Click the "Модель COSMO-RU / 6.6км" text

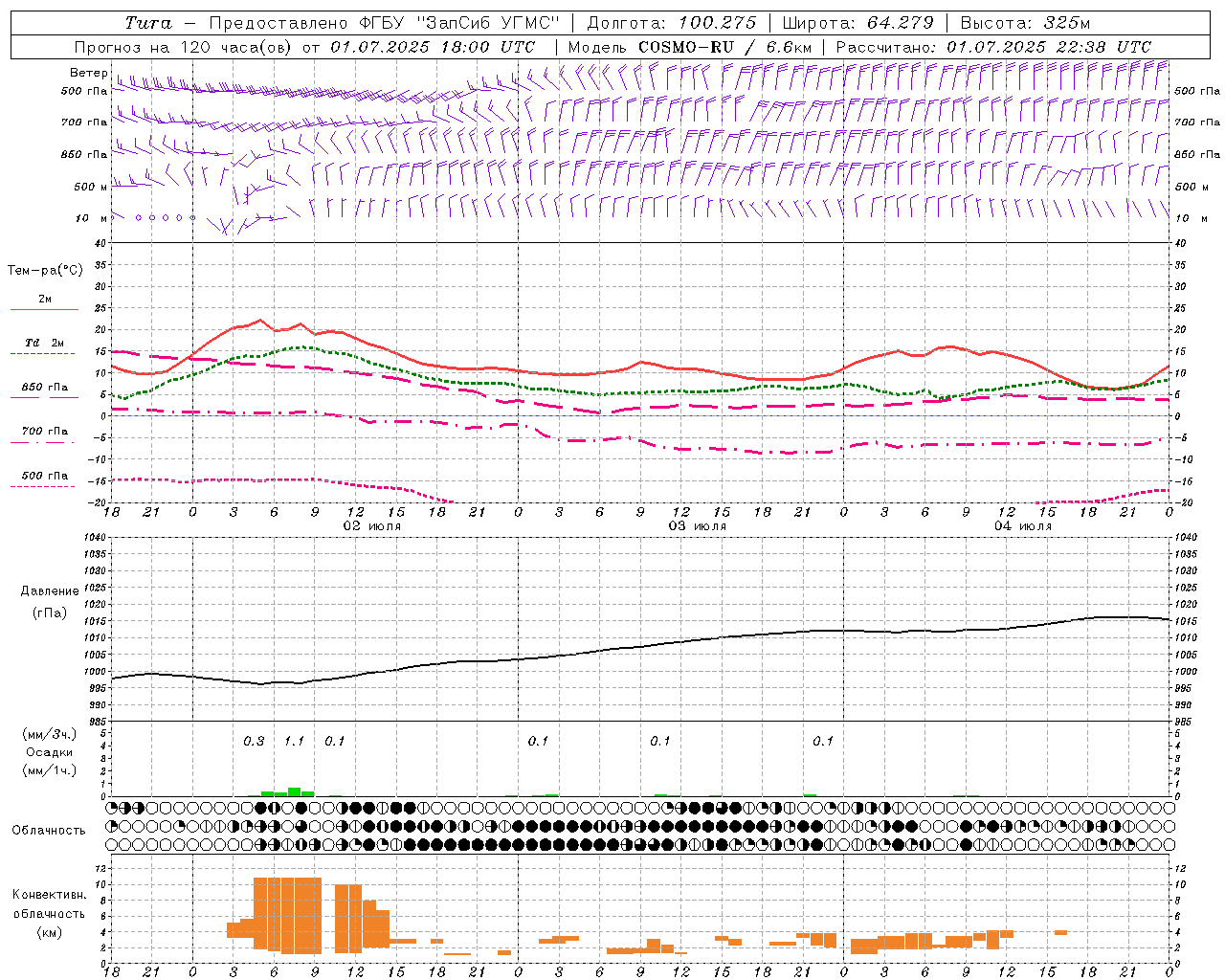pyautogui.click(x=690, y=47)
